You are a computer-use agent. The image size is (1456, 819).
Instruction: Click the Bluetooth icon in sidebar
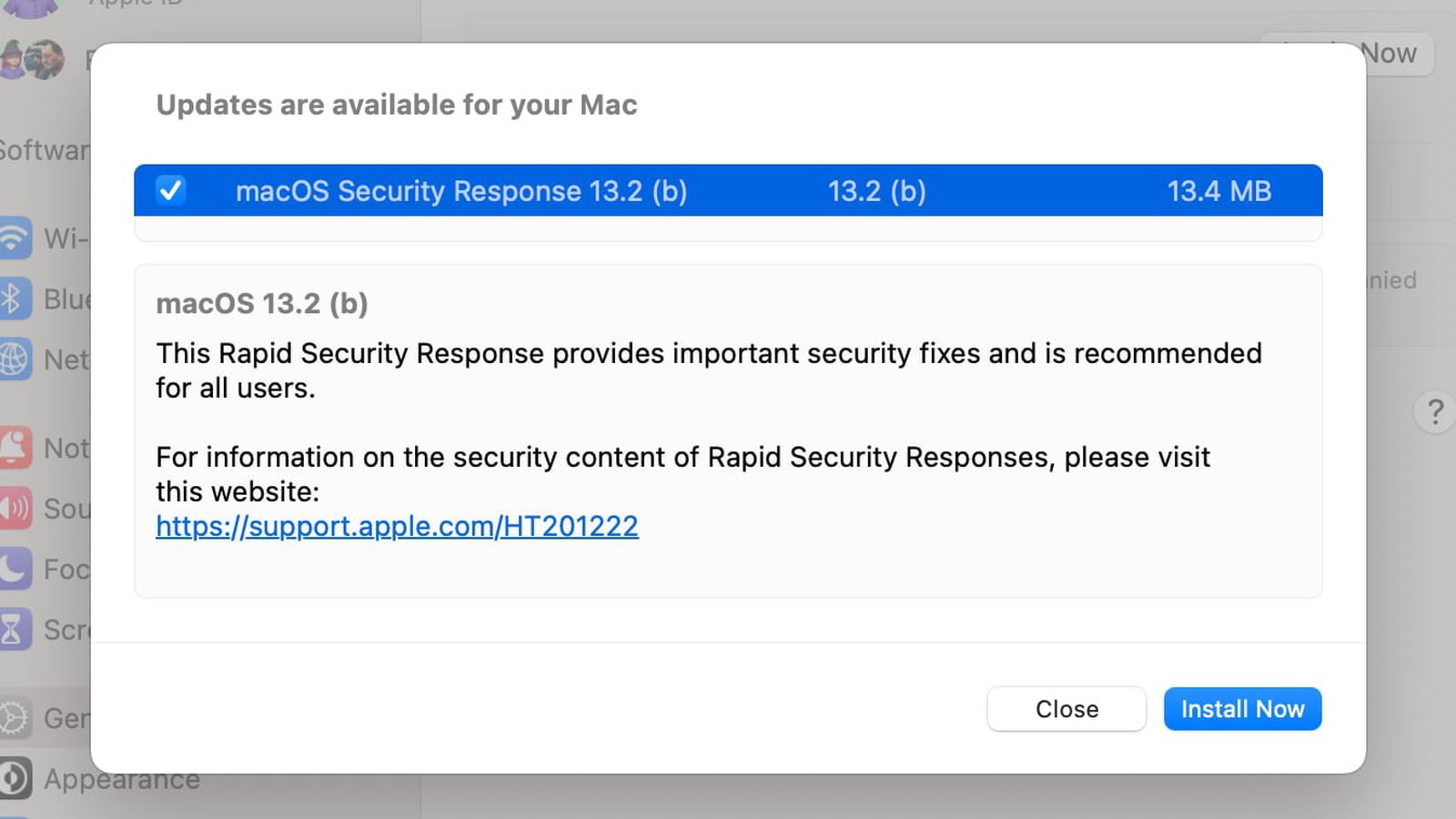coord(15,298)
